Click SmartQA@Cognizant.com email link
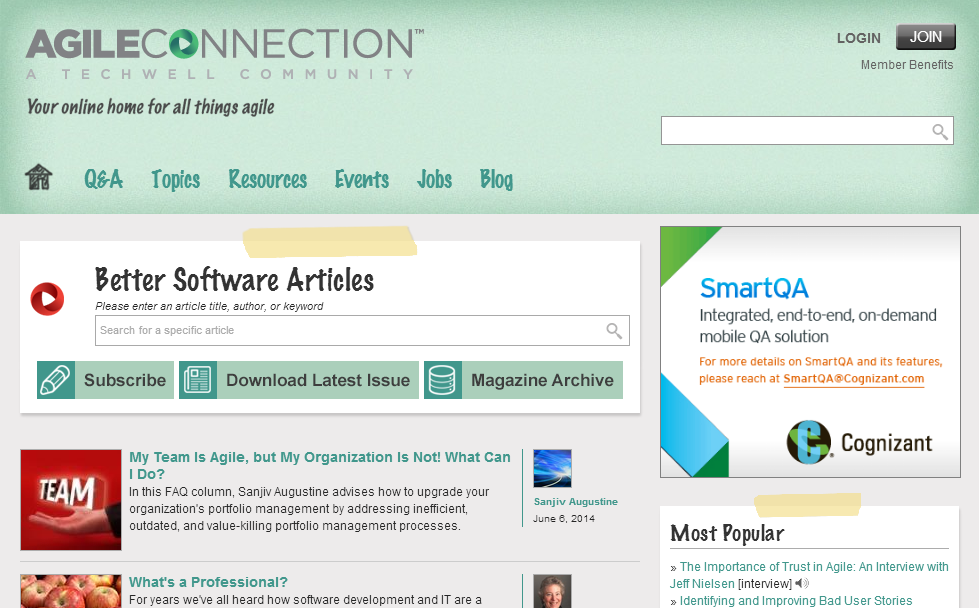 (854, 378)
